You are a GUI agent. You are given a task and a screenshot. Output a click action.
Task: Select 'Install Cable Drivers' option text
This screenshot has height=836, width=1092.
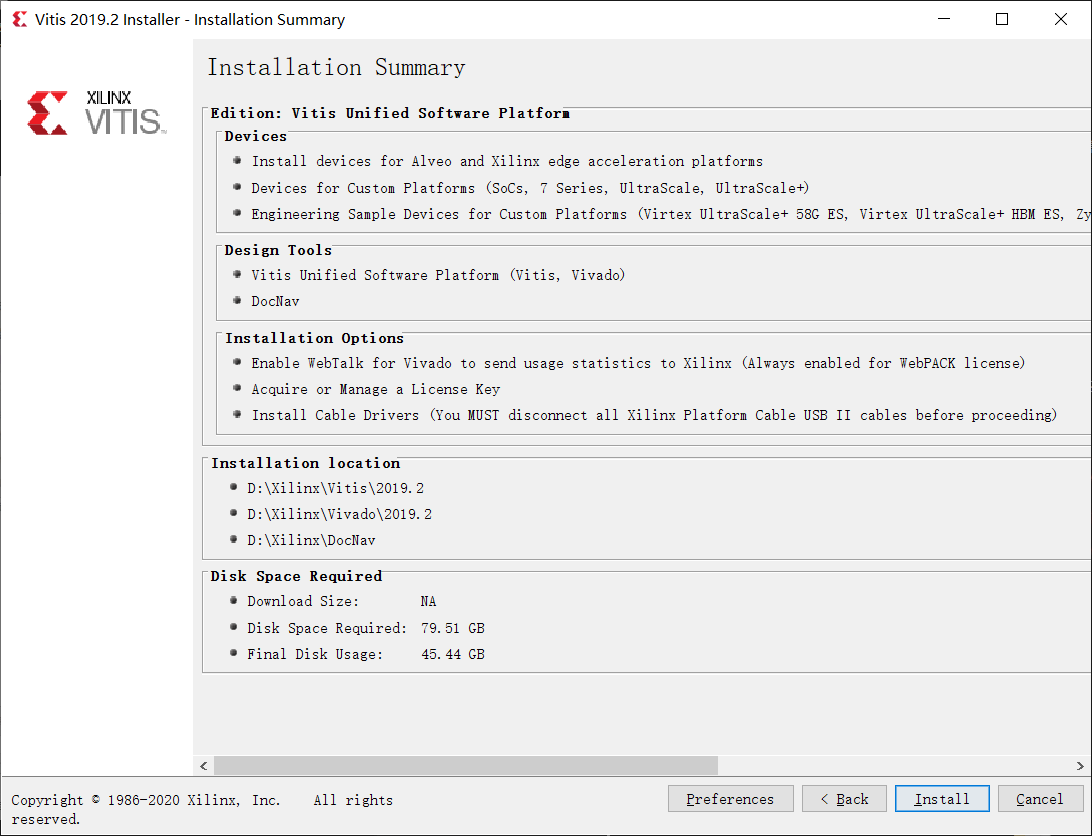[x=654, y=415]
